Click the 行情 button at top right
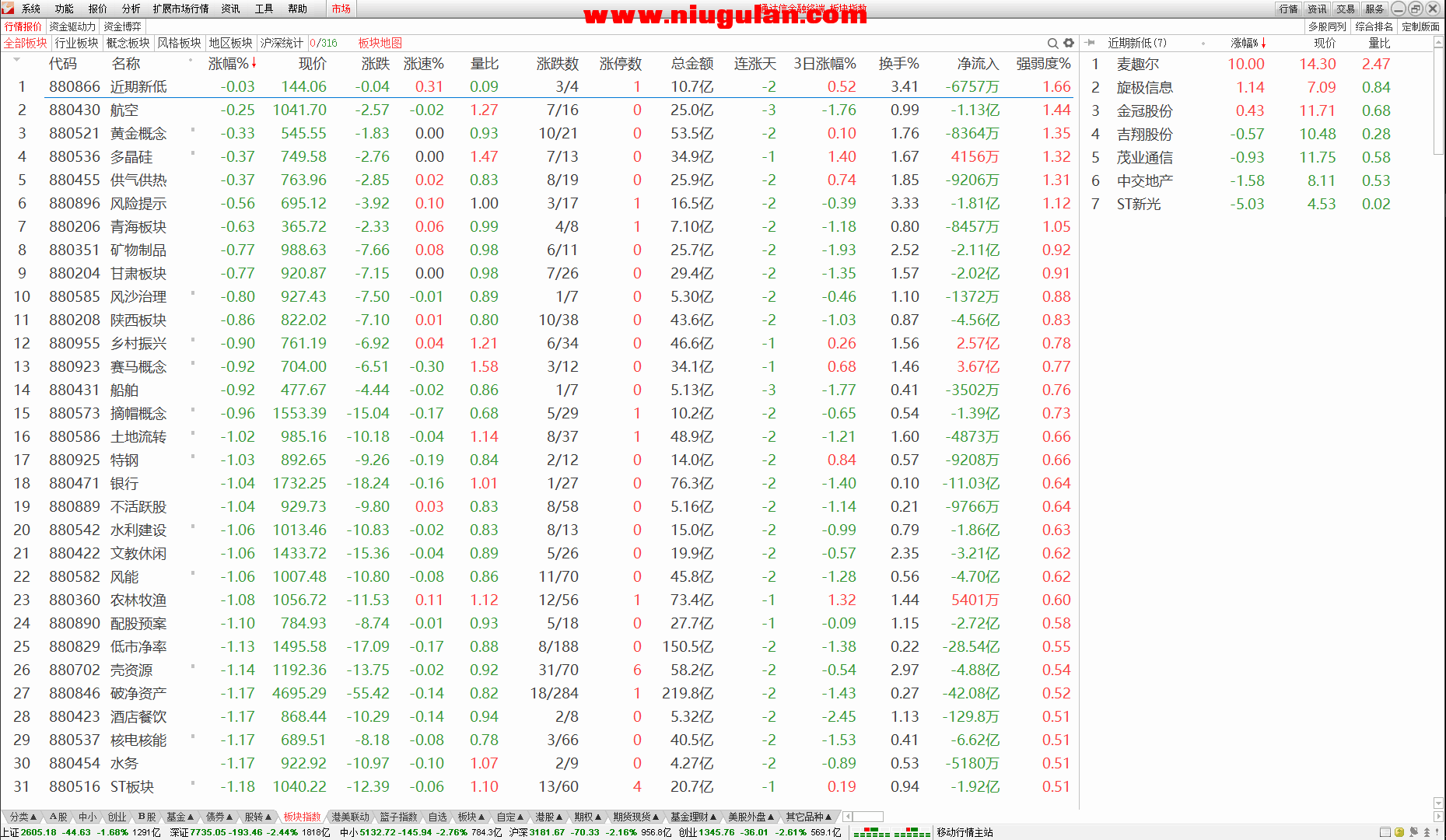The width and height of the screenshot is (1446, 840). tap(1289, 9)
